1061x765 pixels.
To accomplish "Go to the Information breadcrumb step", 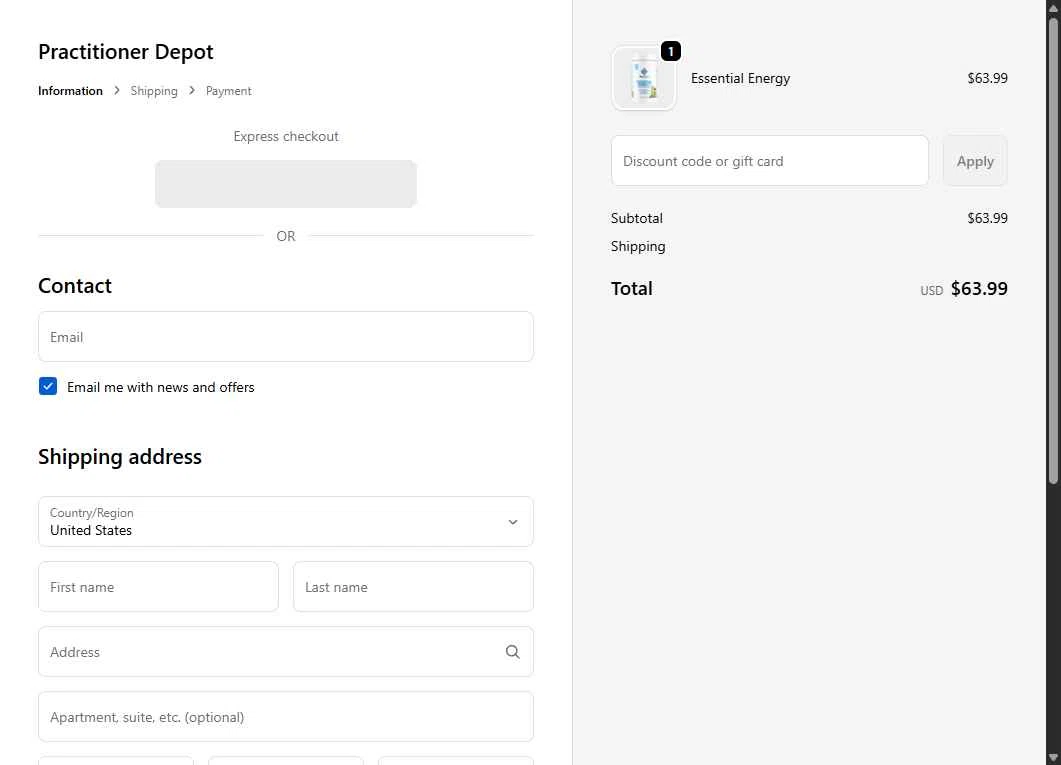I will point(70,91).
